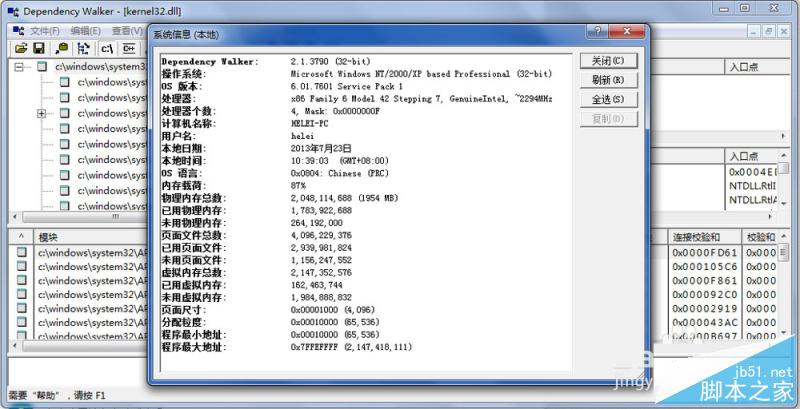This screenshot has width=800, height=409.
Task: Click the 0x0804: Chinese (PRC) language value
Action: coord(340,173)
